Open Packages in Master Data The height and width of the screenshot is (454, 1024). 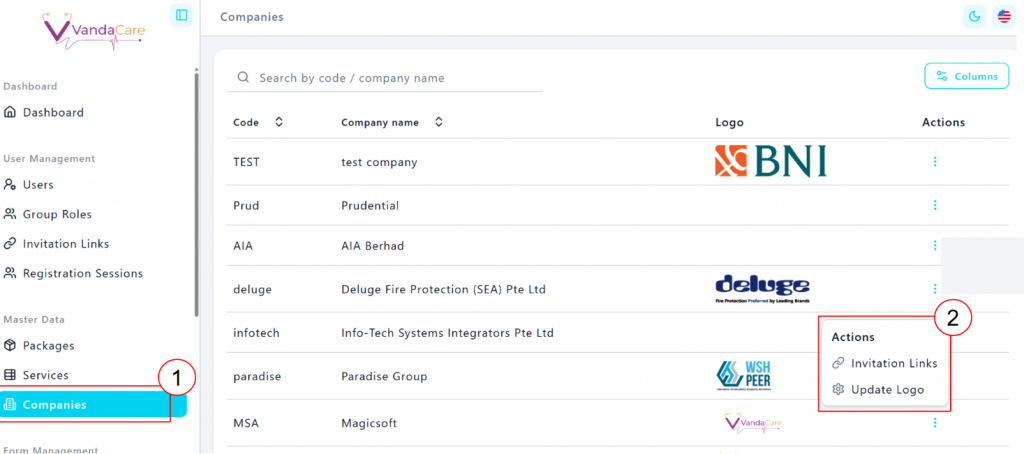click(x=49, y=345)
